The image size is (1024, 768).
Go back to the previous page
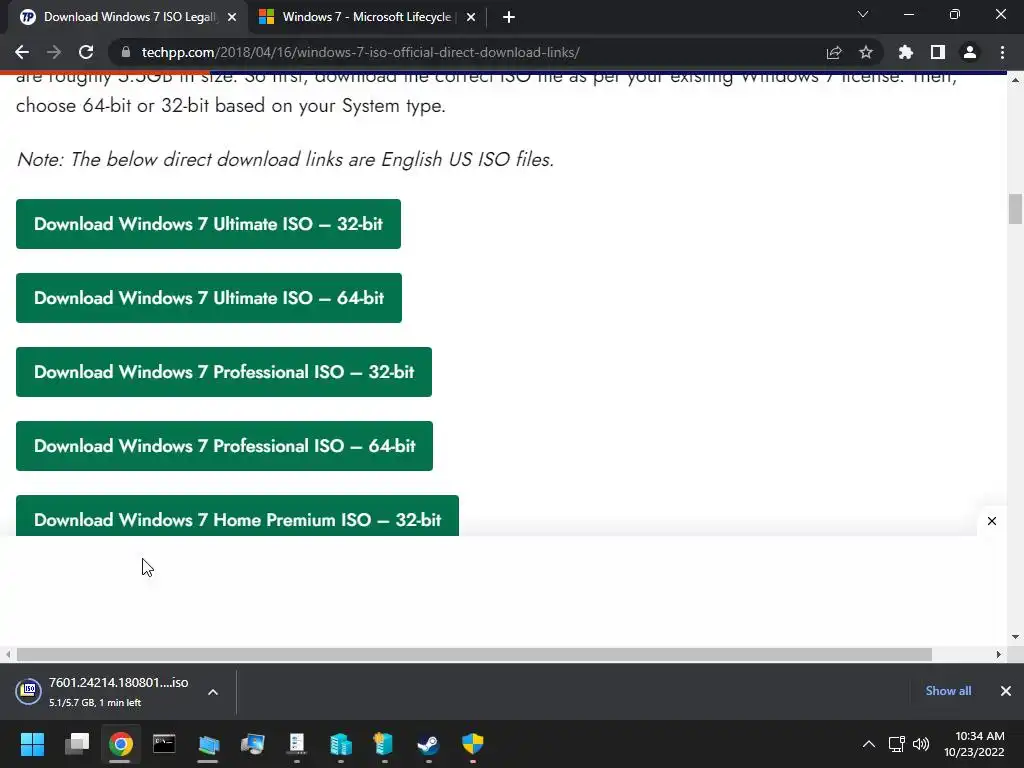22,52
